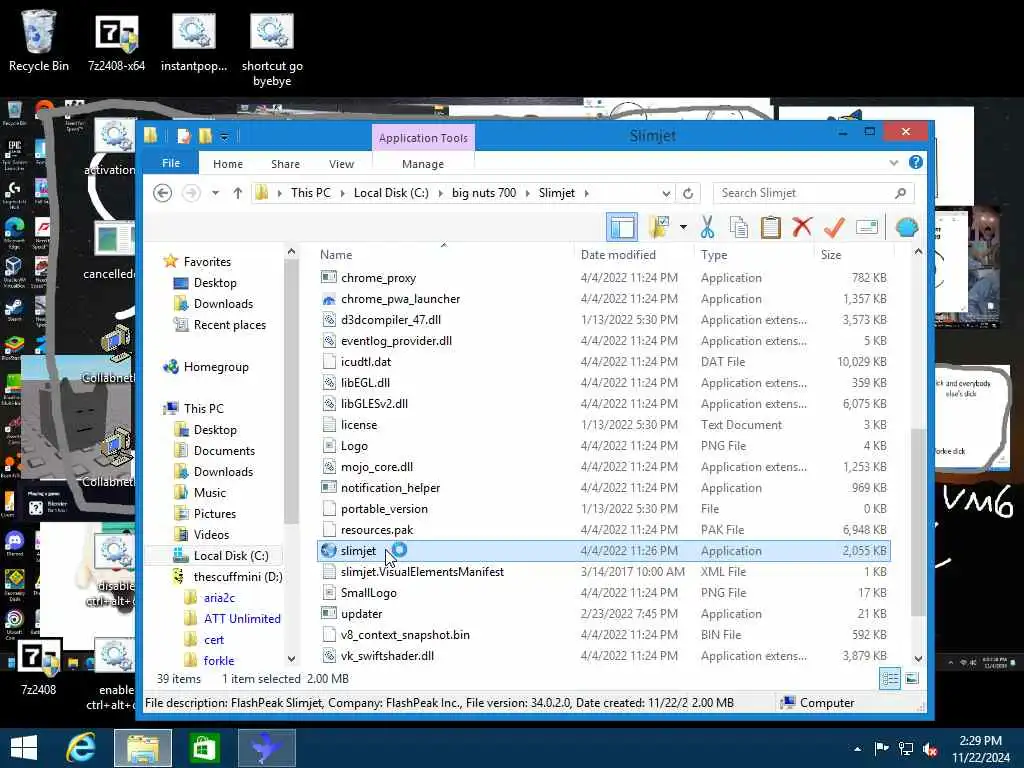Click Local Disk (C:) breadcrumb in address bar
Image resolution: width=1024 pixels, height=768 pixels.
[x=391, y=193]
